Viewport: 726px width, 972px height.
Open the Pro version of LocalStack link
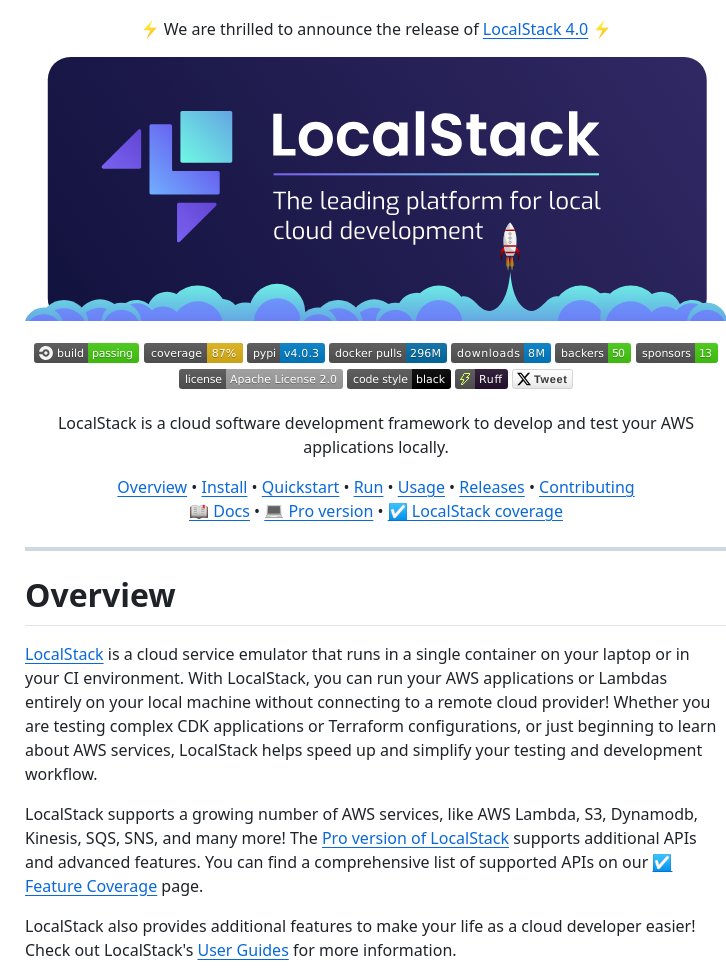(415, 839)
